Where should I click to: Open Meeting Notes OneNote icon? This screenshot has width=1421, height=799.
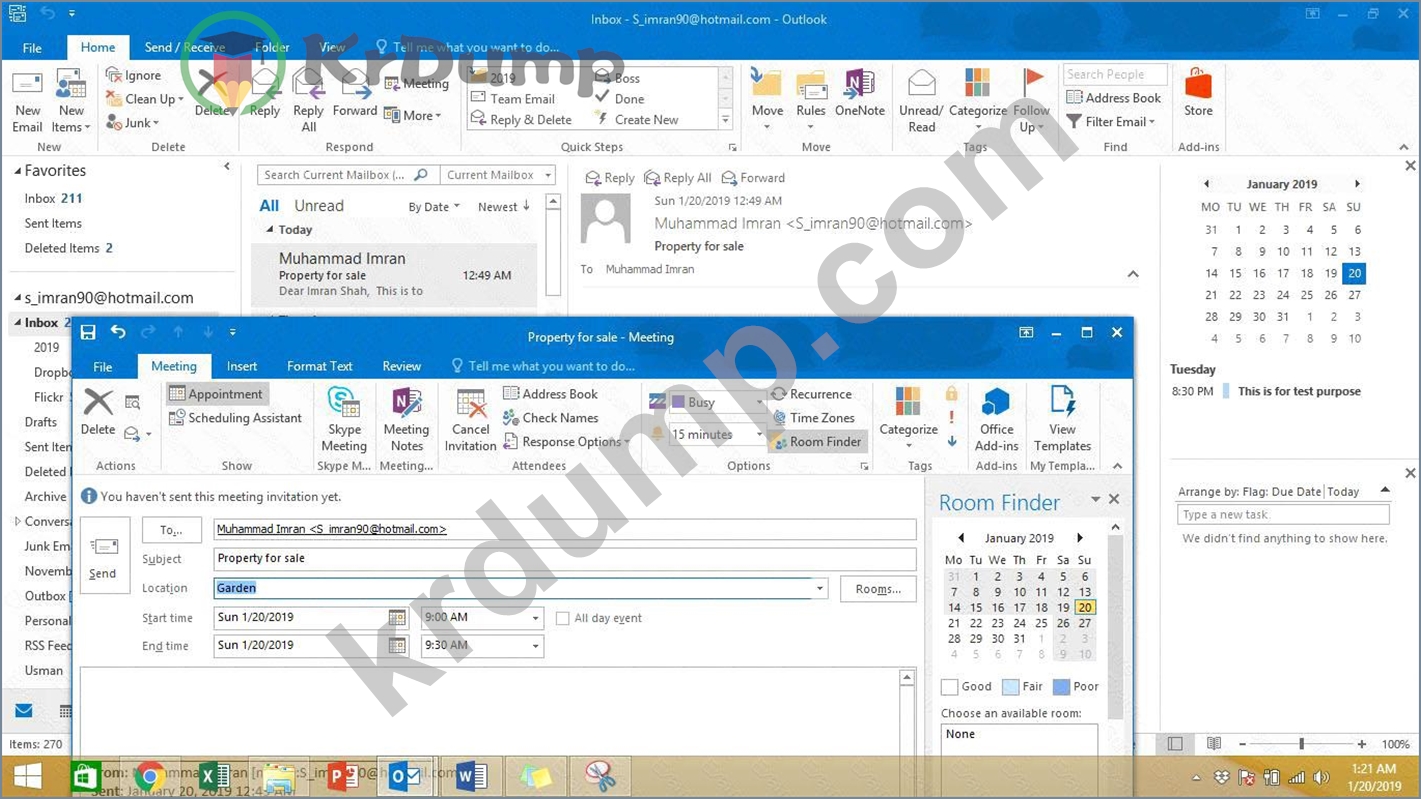(x=406, y=419)
